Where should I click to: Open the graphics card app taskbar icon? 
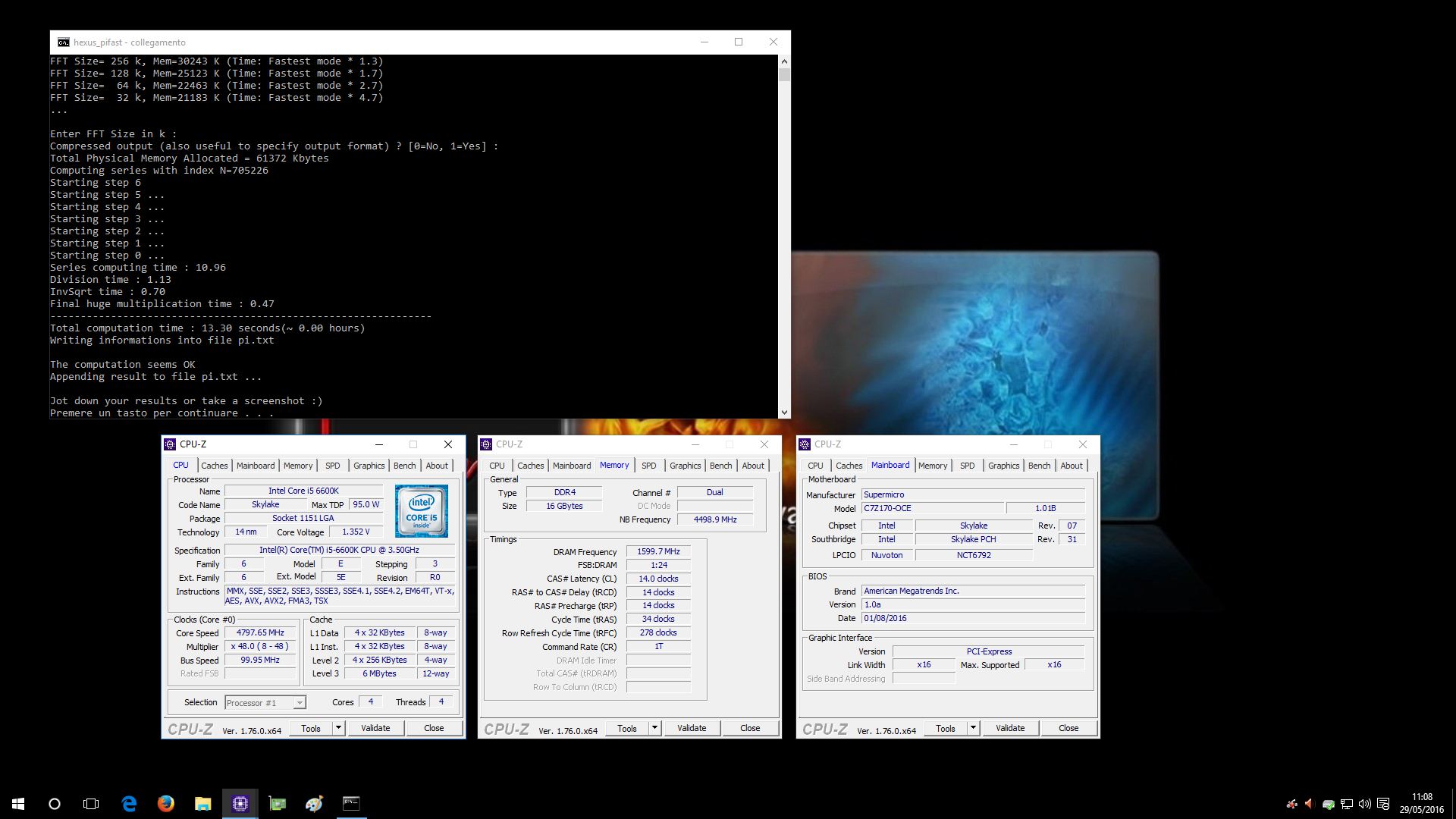click(x=277, y=804)
